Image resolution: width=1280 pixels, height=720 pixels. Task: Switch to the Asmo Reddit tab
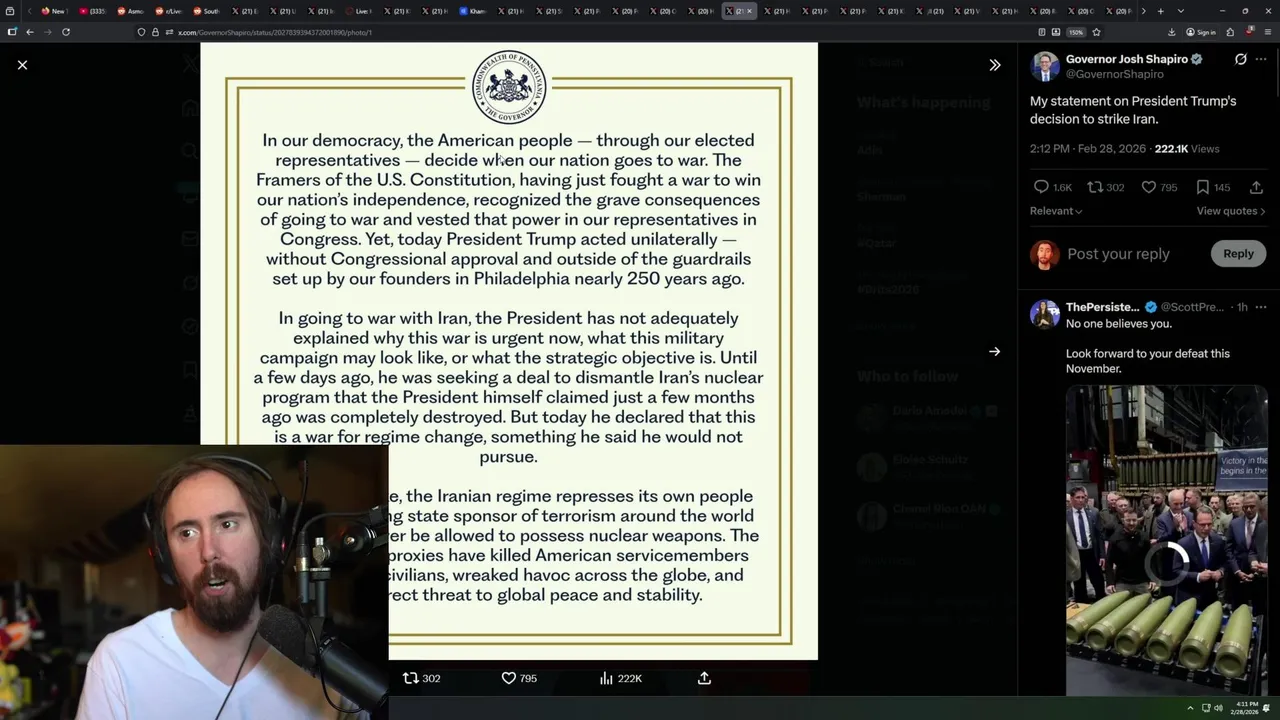(x=130, y=11)
